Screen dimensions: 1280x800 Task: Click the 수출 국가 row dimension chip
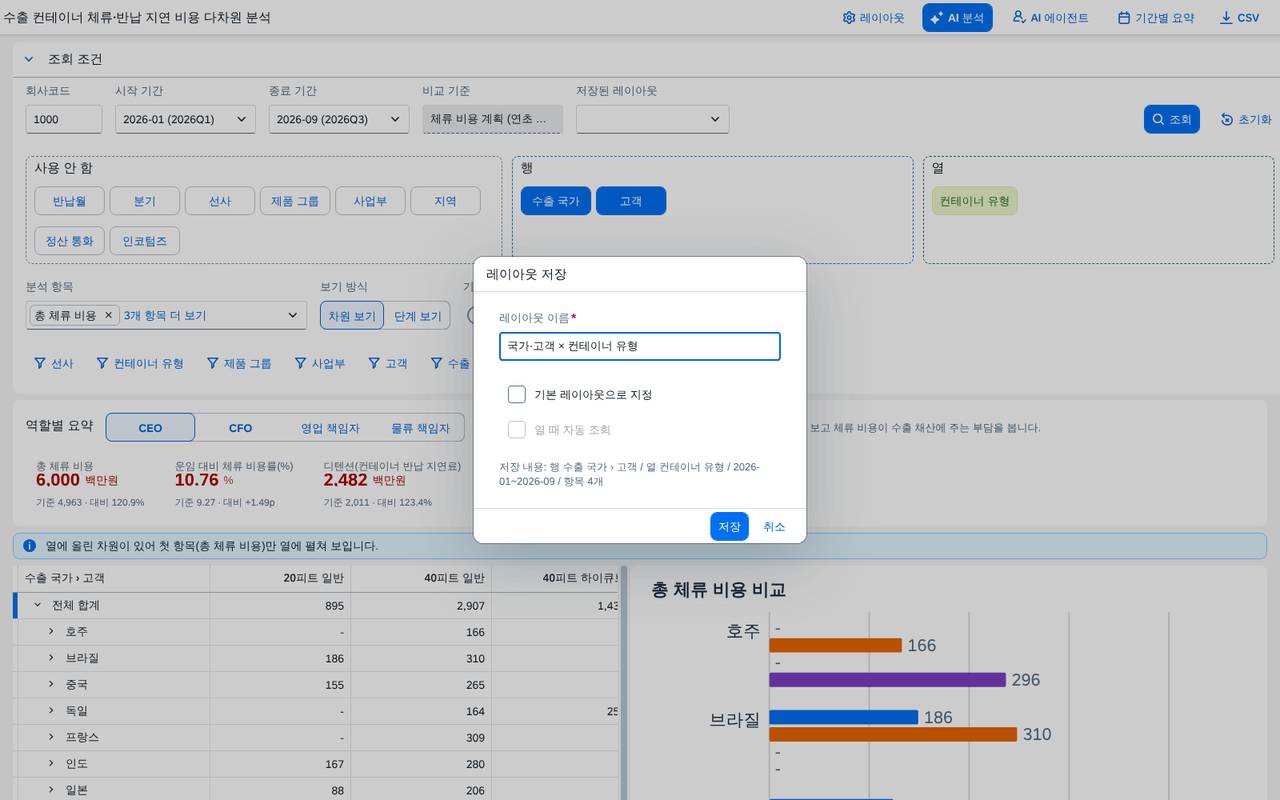point(556,201)
